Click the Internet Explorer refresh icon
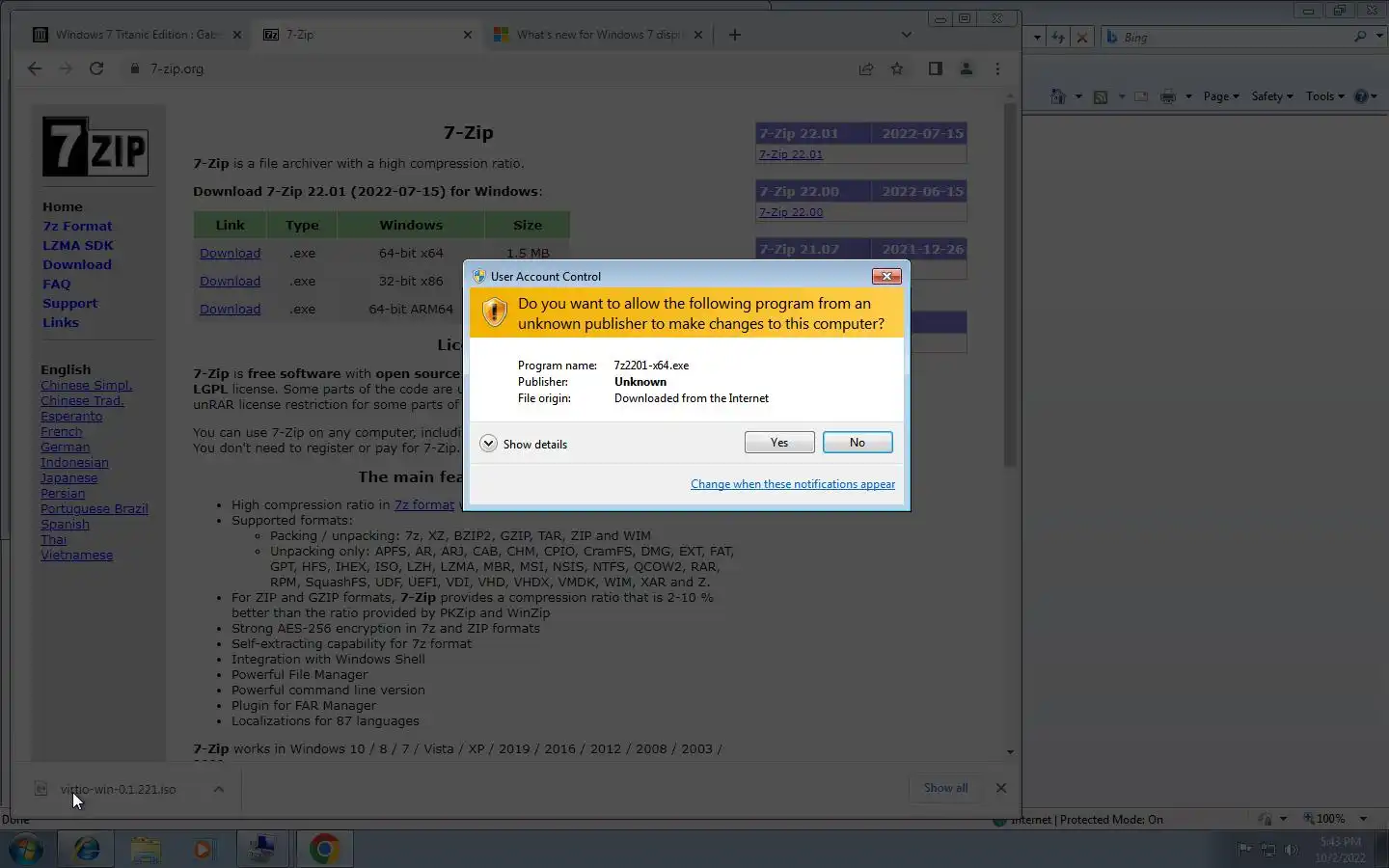 point(1058,38)
